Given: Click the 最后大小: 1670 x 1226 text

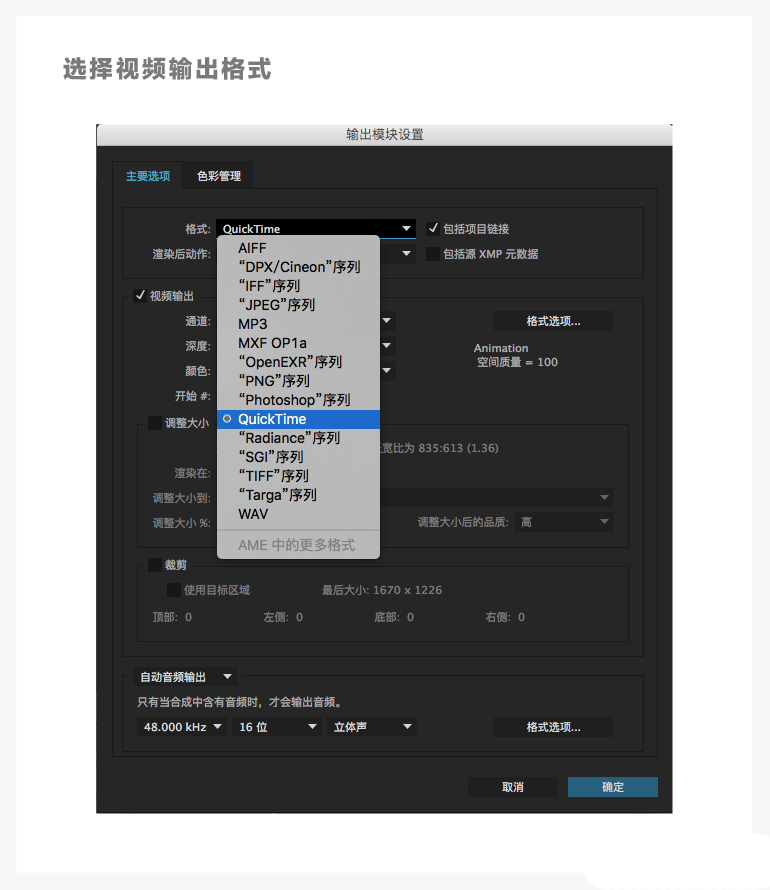Looking at the screenshot, I should pyautogui.click(x=382, y=590).
